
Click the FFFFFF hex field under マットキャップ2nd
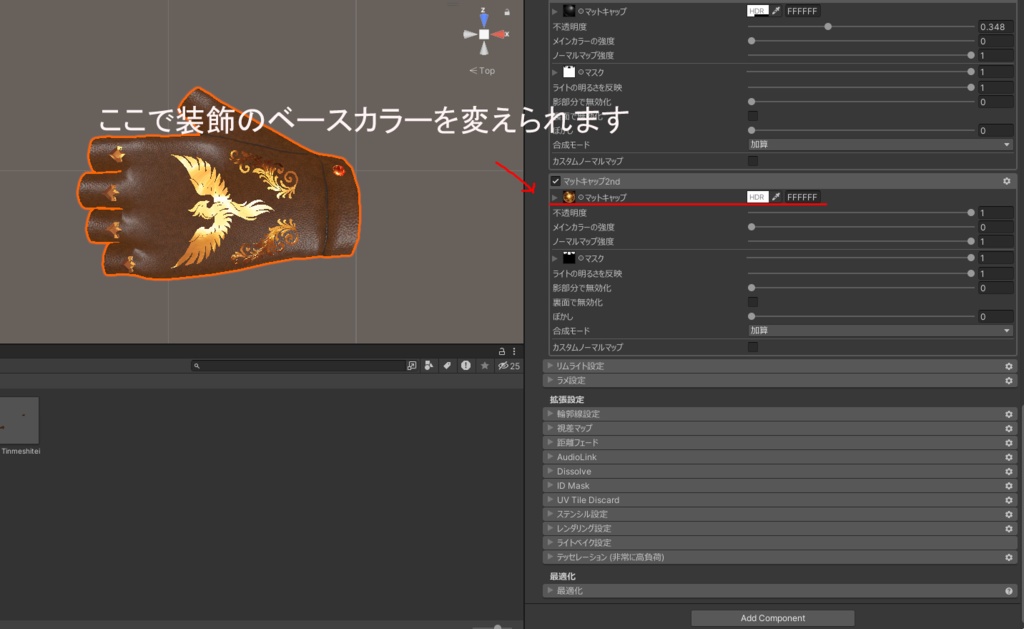[x=802, y=197]
